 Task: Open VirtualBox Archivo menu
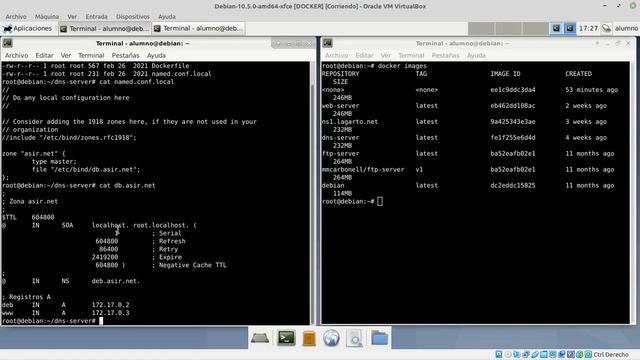16,17
